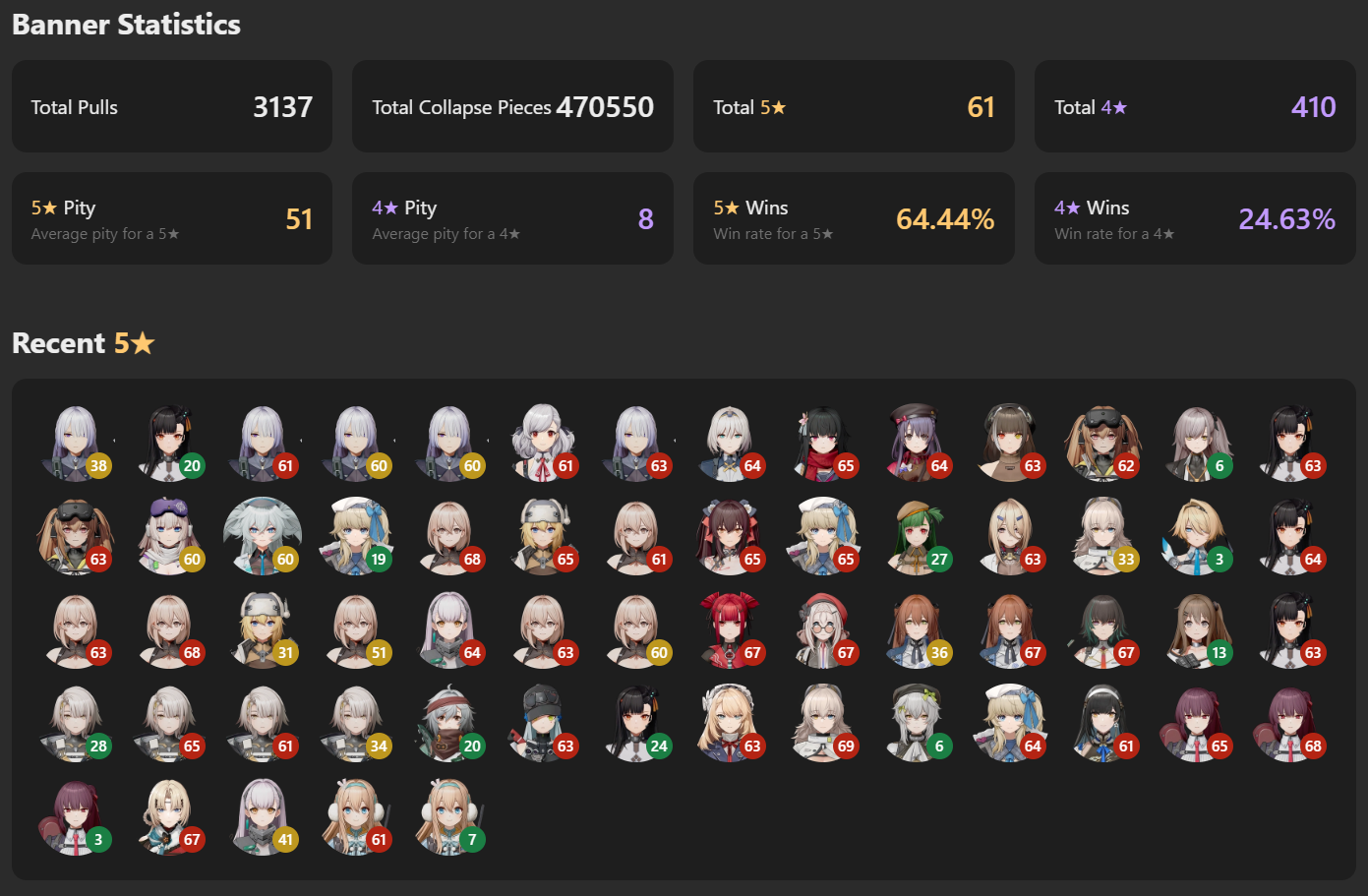Click the red twin-tail haired character avatar
Image resolution: width=1368 pixels, height=896 pixels.
730,629
